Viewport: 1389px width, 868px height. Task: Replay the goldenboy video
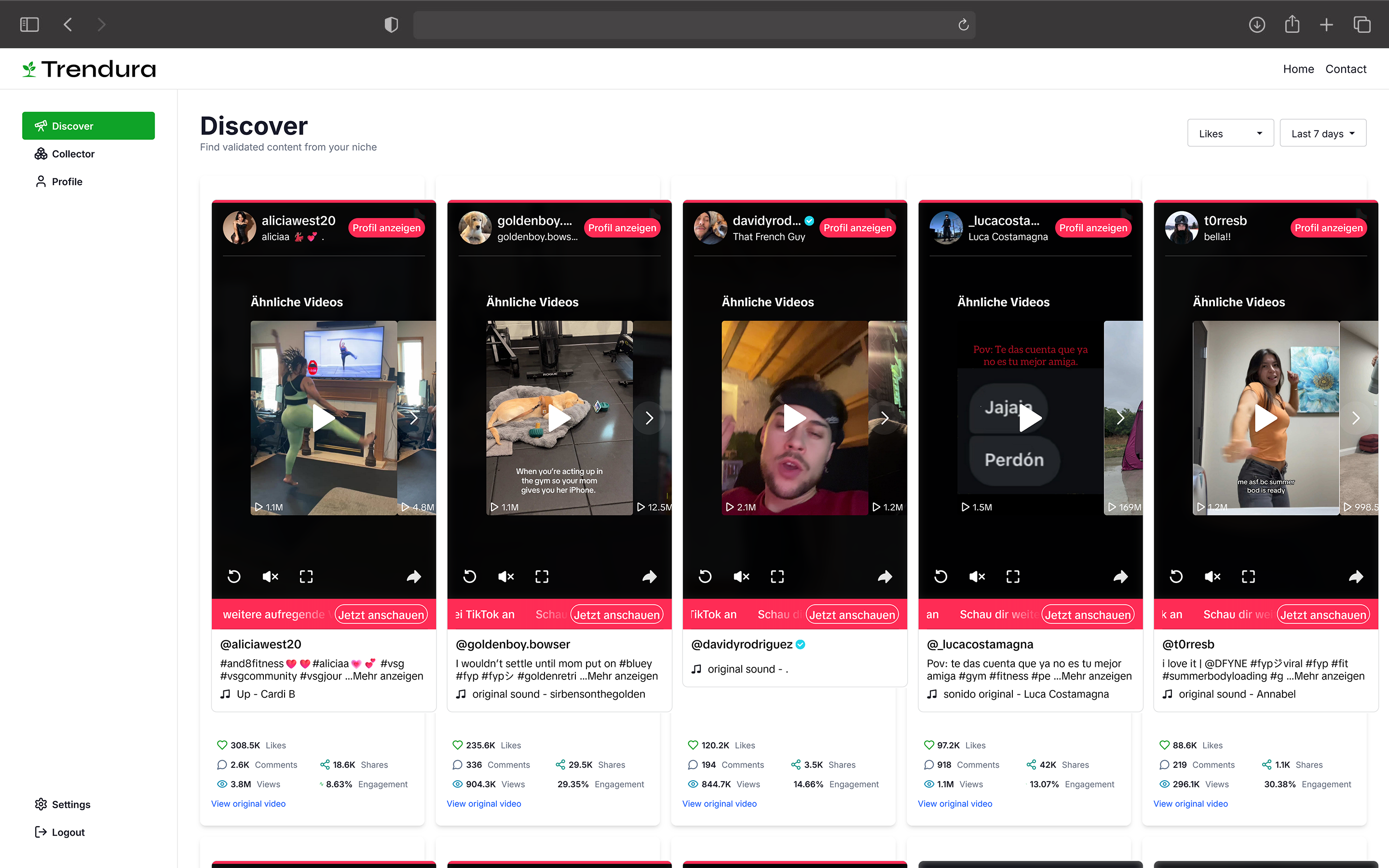coord(469,576)
